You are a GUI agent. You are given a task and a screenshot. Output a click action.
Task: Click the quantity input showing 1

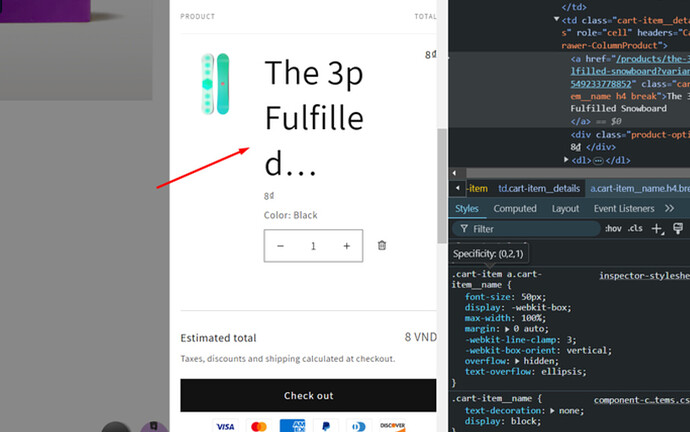point(313,246)
